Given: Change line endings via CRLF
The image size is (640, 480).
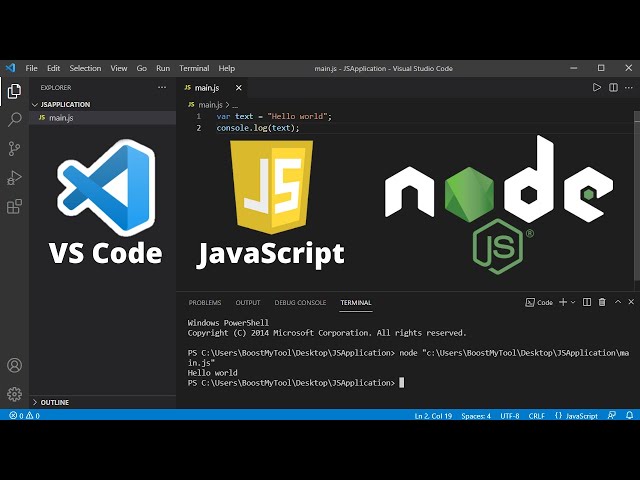Looking at the screenshot, I should point(537,416).
